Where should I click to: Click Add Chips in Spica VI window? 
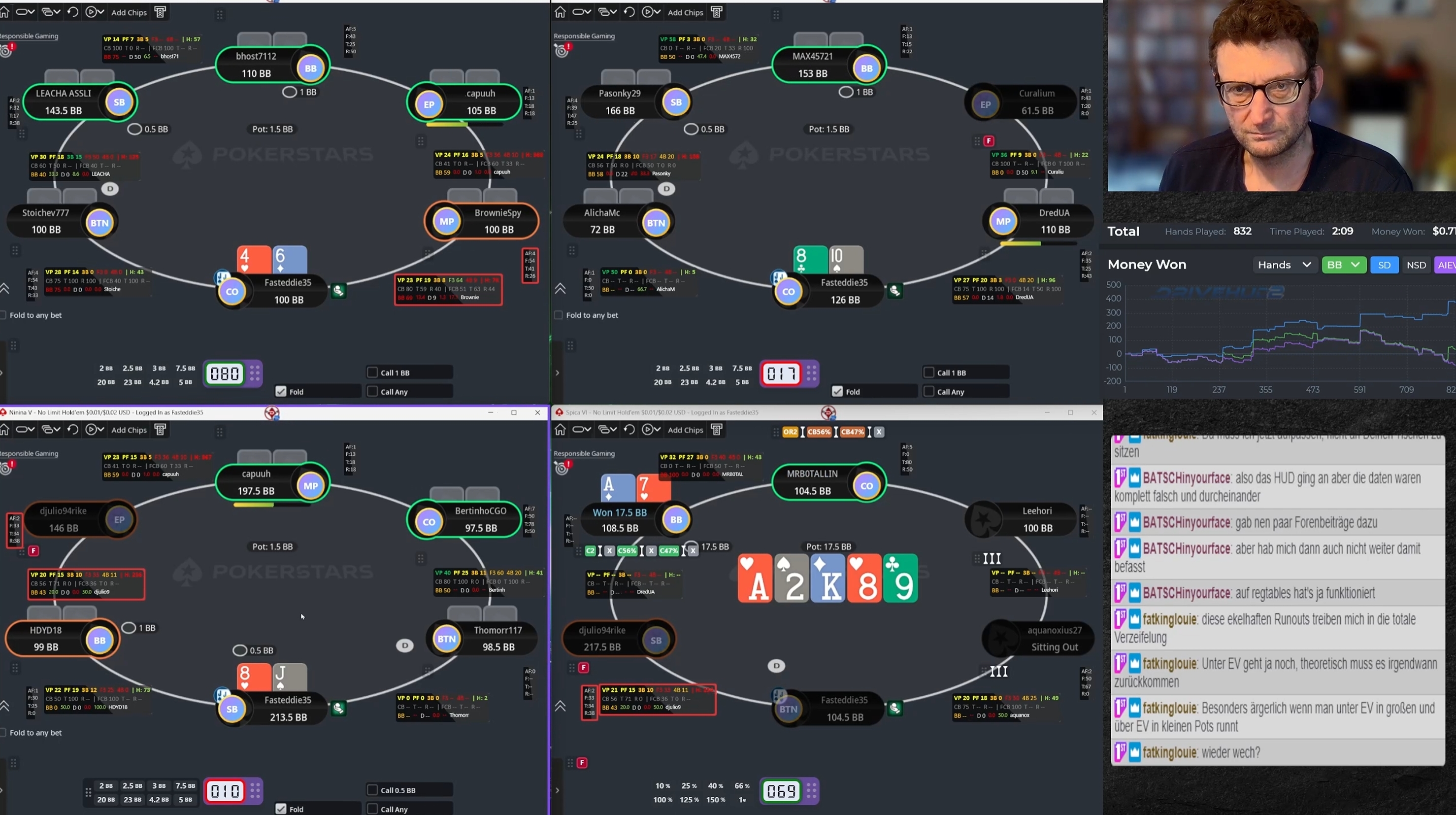685,430
